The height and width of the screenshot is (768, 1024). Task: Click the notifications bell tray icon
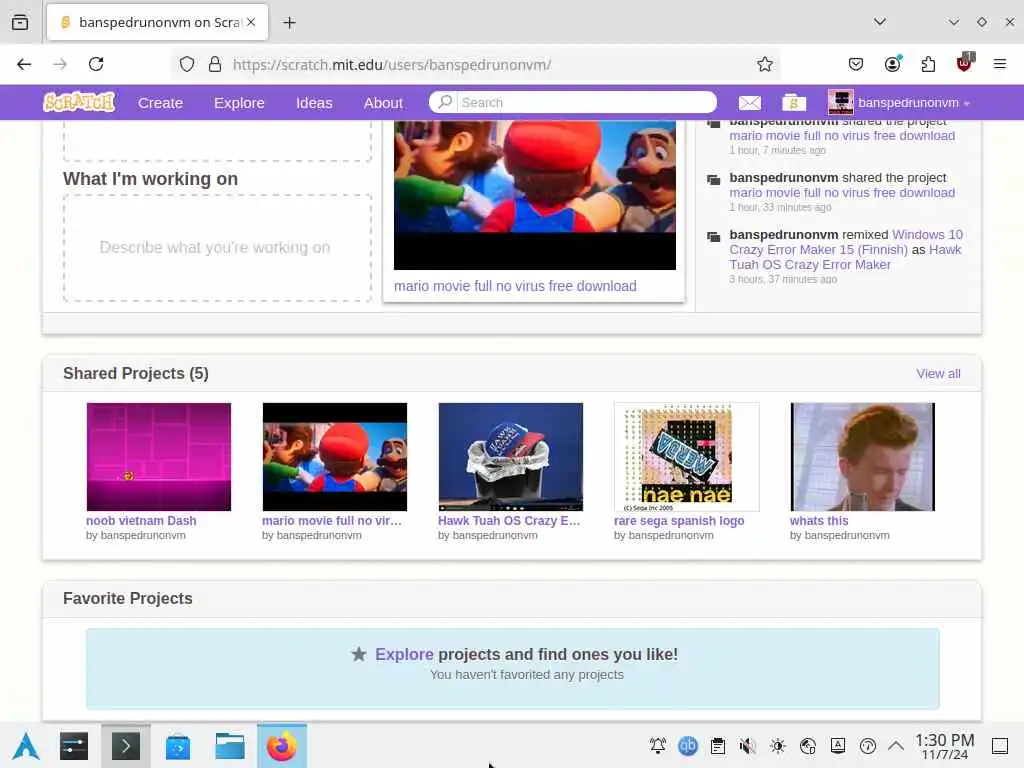[x=658, y=746]
